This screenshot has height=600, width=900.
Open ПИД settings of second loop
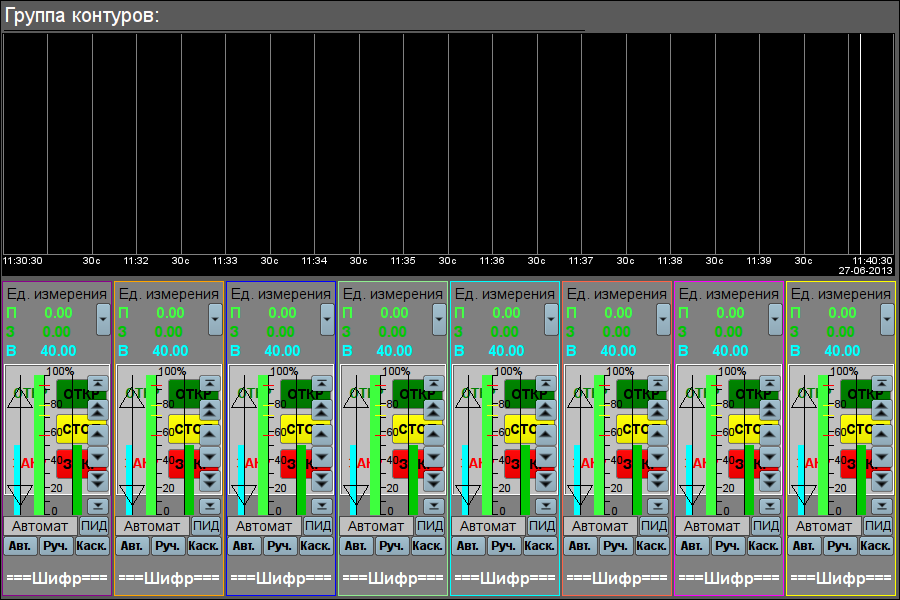pos(207,526)
